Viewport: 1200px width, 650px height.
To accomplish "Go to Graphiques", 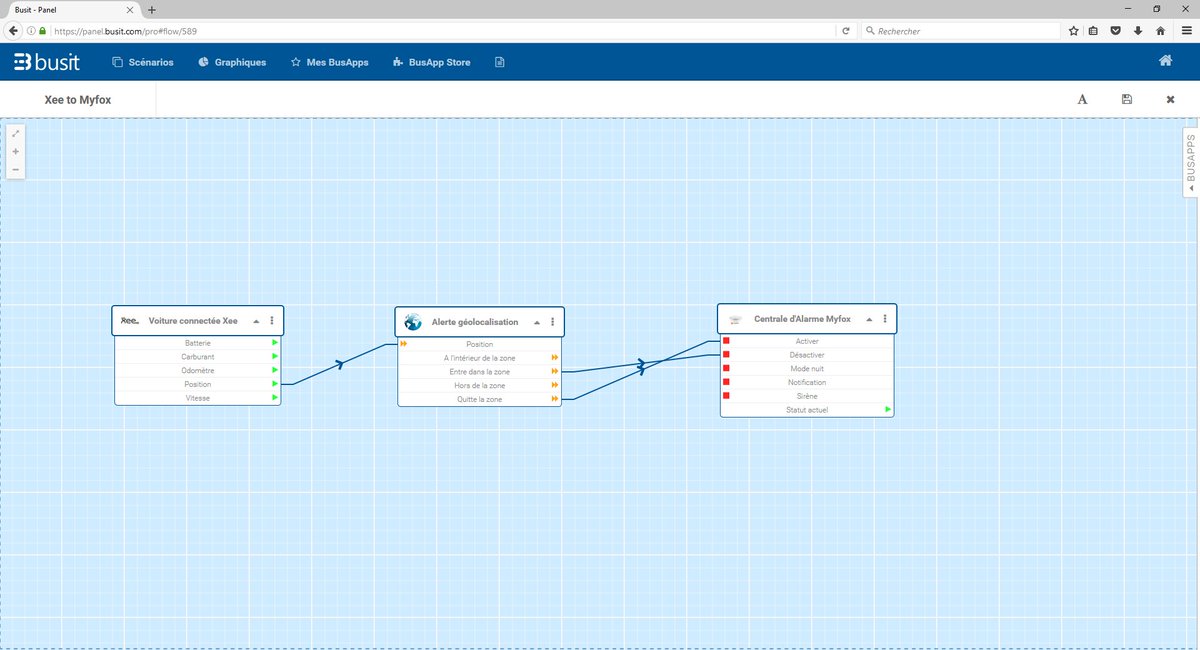I will [x=232, y=62].
